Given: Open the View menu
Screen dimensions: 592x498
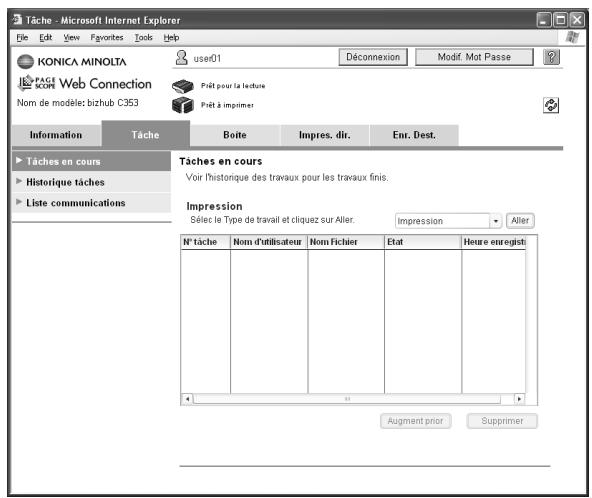Looking at the screenshot, I should [71, 37].
